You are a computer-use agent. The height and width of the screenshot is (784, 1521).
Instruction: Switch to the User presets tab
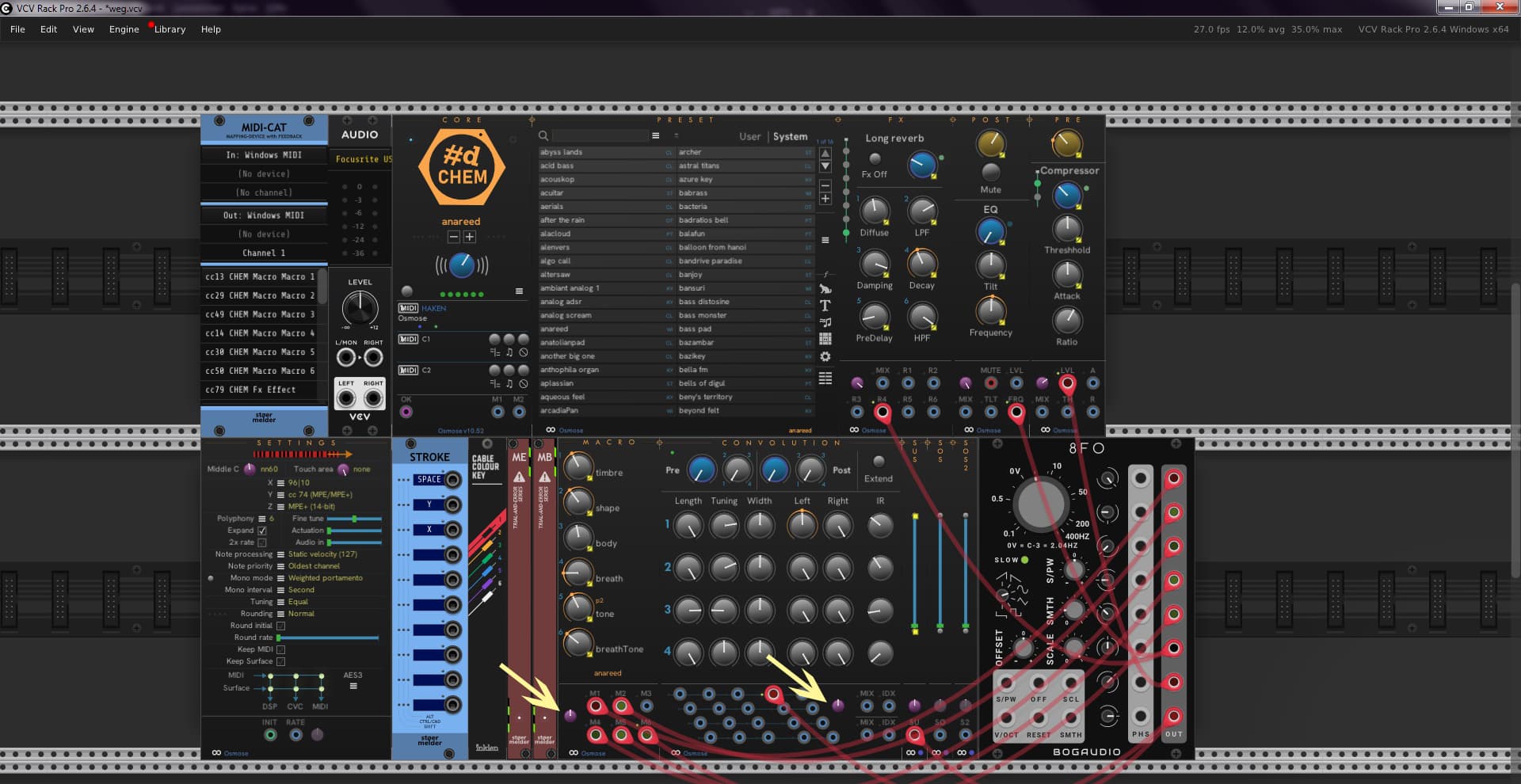[749, 136]
